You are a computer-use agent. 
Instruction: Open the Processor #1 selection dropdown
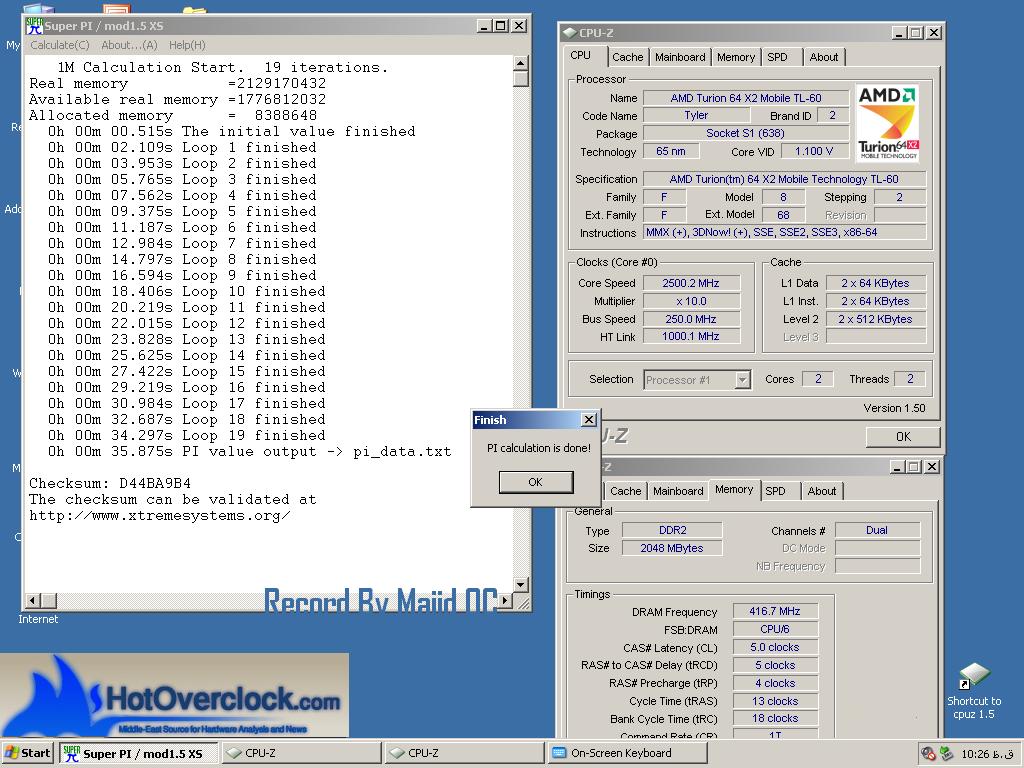tap(742, 379)
